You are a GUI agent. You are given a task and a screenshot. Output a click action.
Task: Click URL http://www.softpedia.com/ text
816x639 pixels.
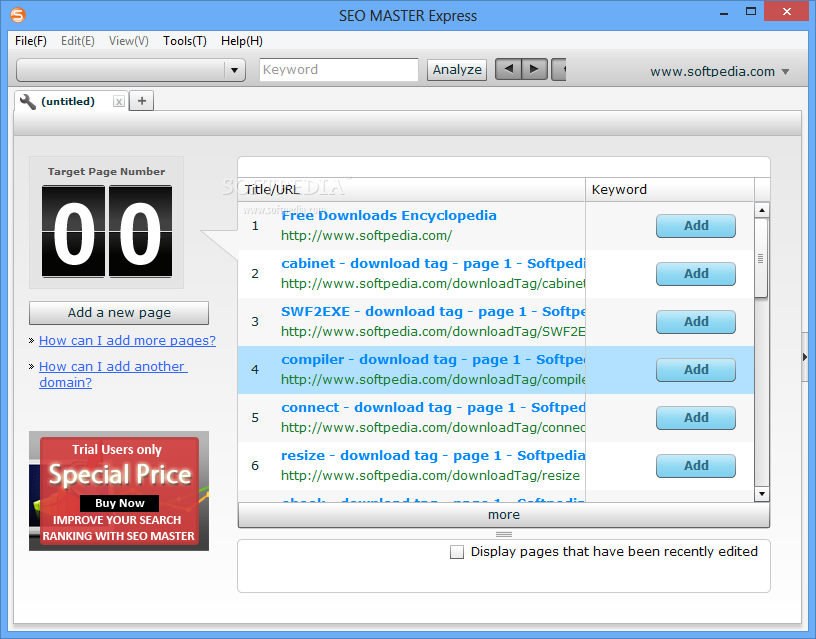(366, 236)
